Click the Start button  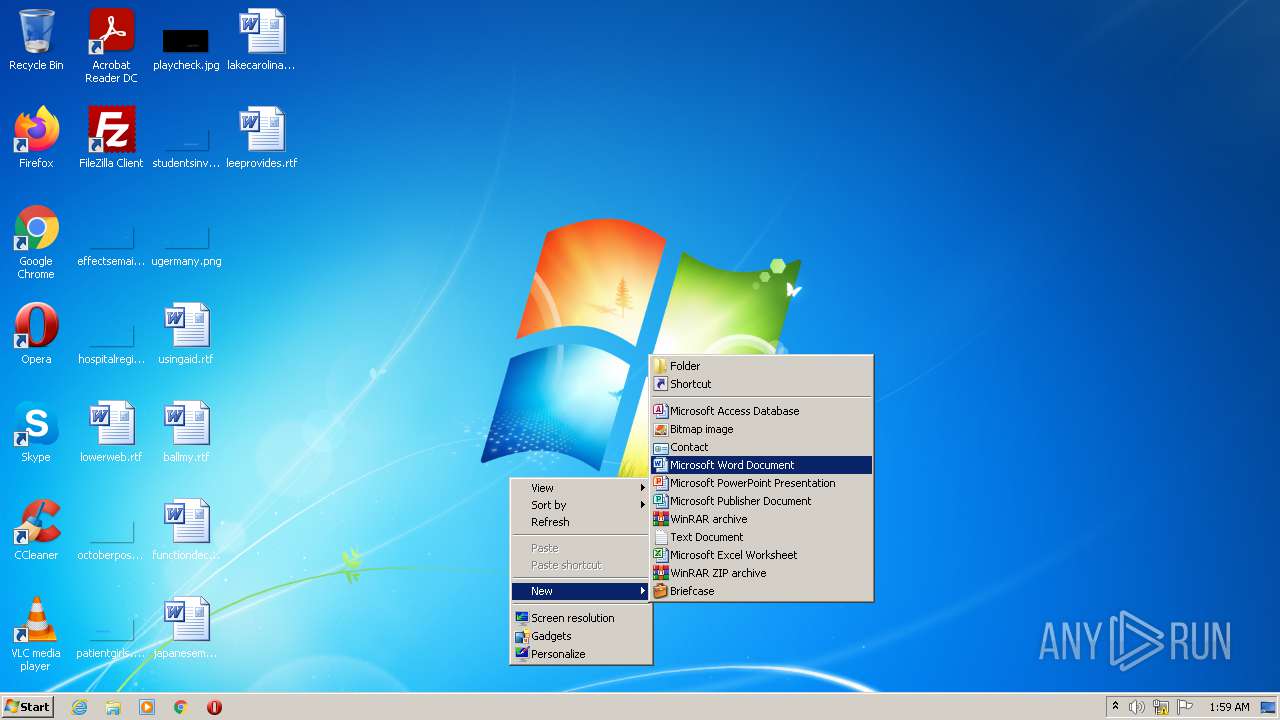(x=28, y=707)
